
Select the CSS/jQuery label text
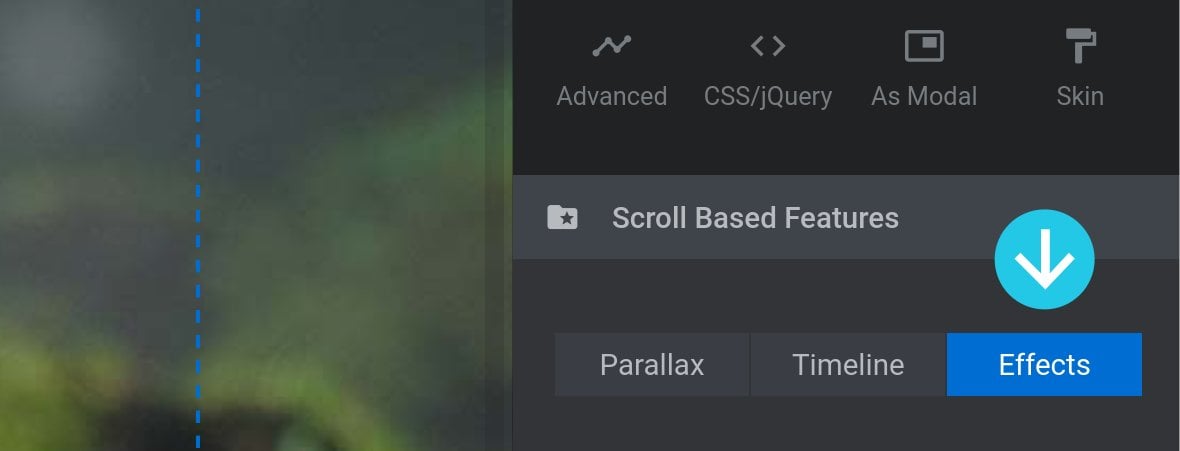click(x=768, y=96)
